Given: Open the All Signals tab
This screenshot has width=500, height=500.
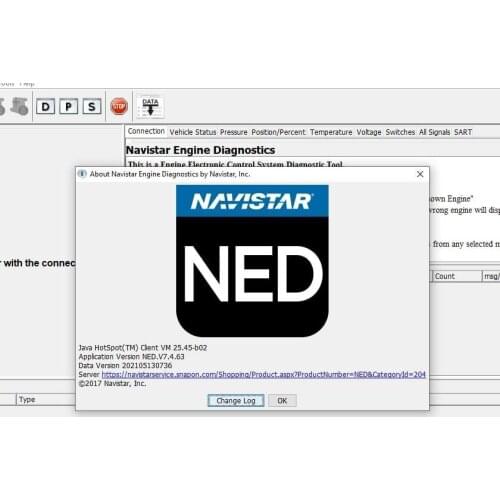Looking at the screenshot, I should click(434, 132).
